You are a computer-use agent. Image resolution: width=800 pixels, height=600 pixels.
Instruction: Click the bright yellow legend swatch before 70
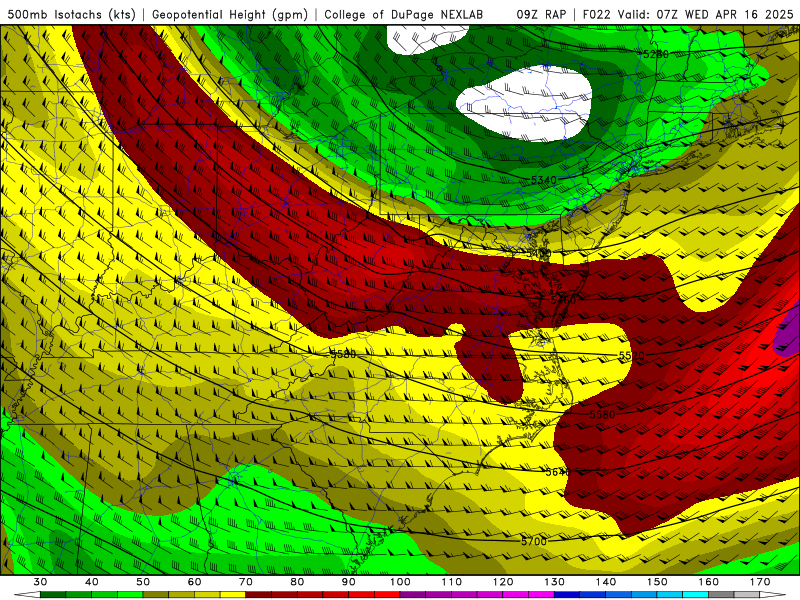click(x=233, y=595)
